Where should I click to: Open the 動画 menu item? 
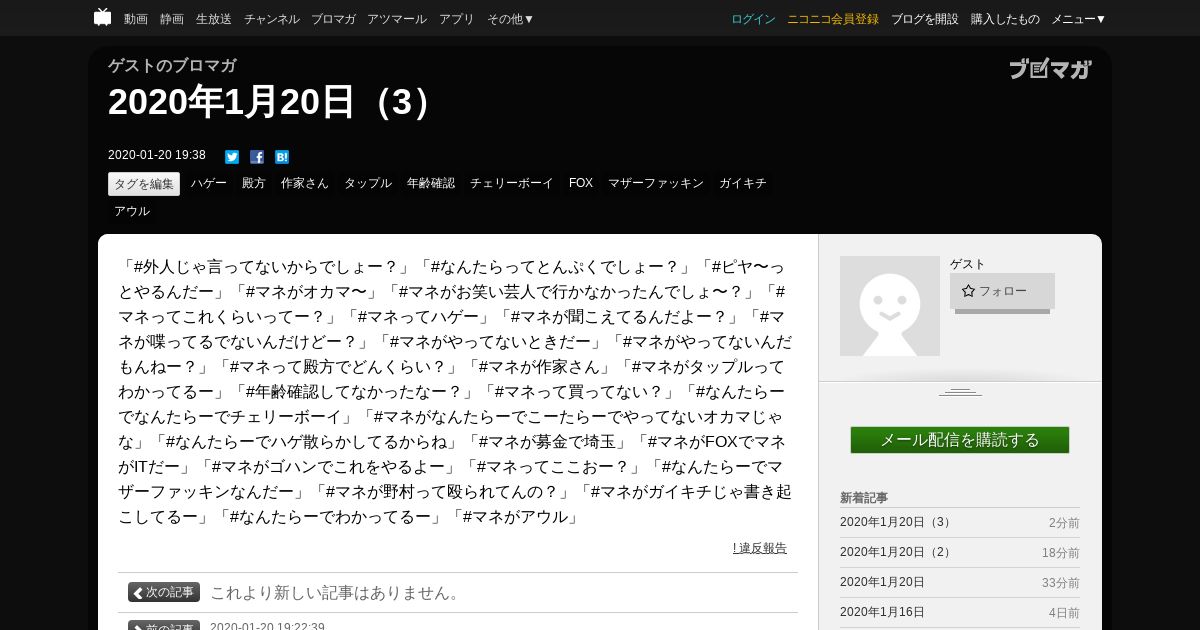tap(136, 19)
